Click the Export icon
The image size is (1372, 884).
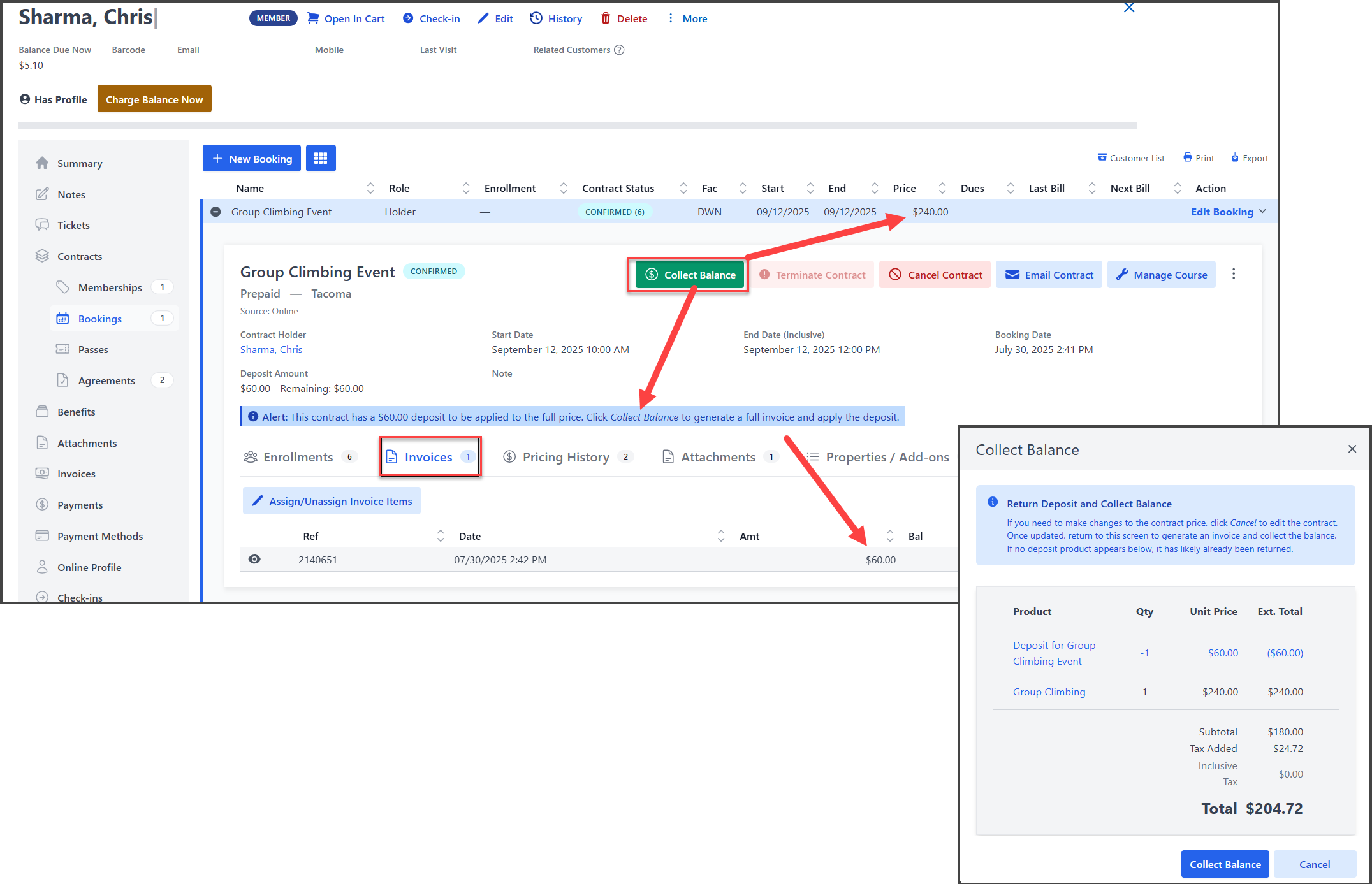pyautogui.click(x=1235, y=157)
